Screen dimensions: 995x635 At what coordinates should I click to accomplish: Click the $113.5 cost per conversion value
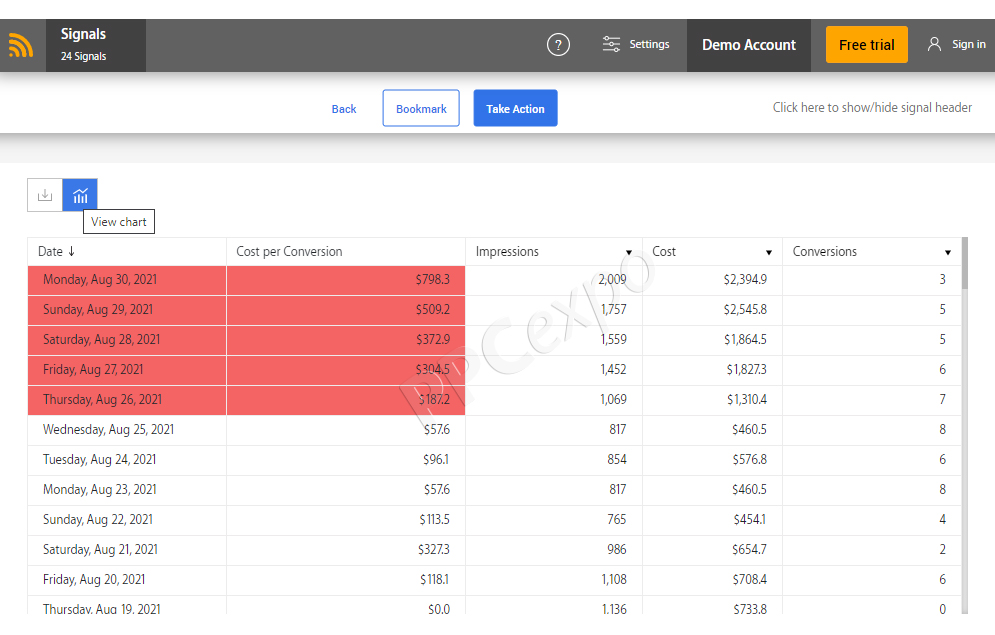pos(434,520)
